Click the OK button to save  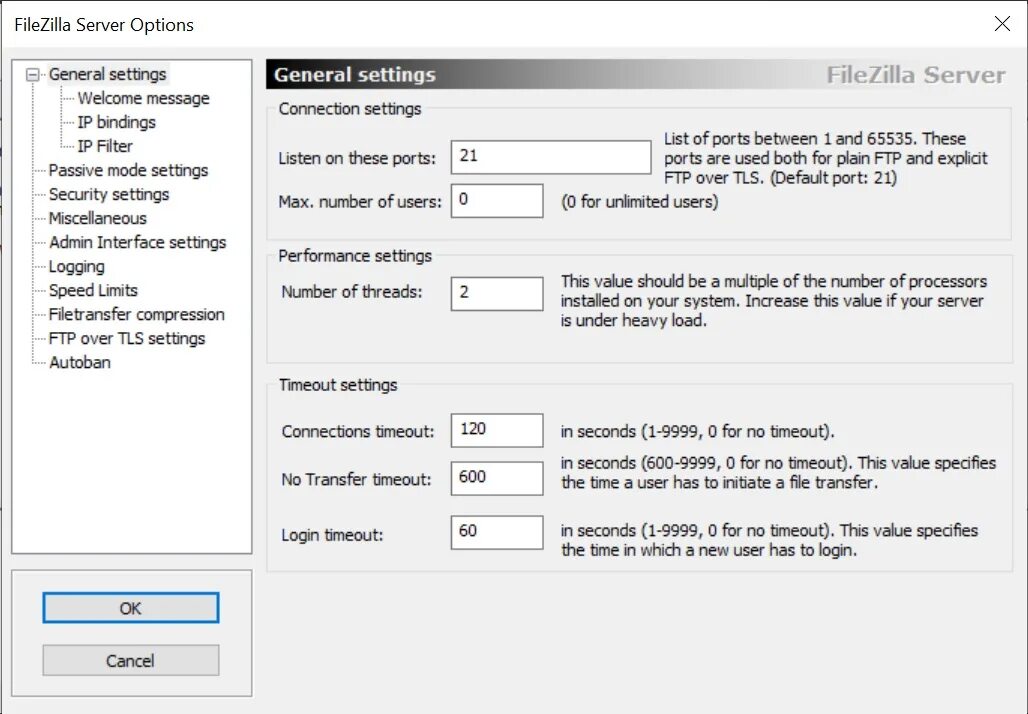click(130, 607)
